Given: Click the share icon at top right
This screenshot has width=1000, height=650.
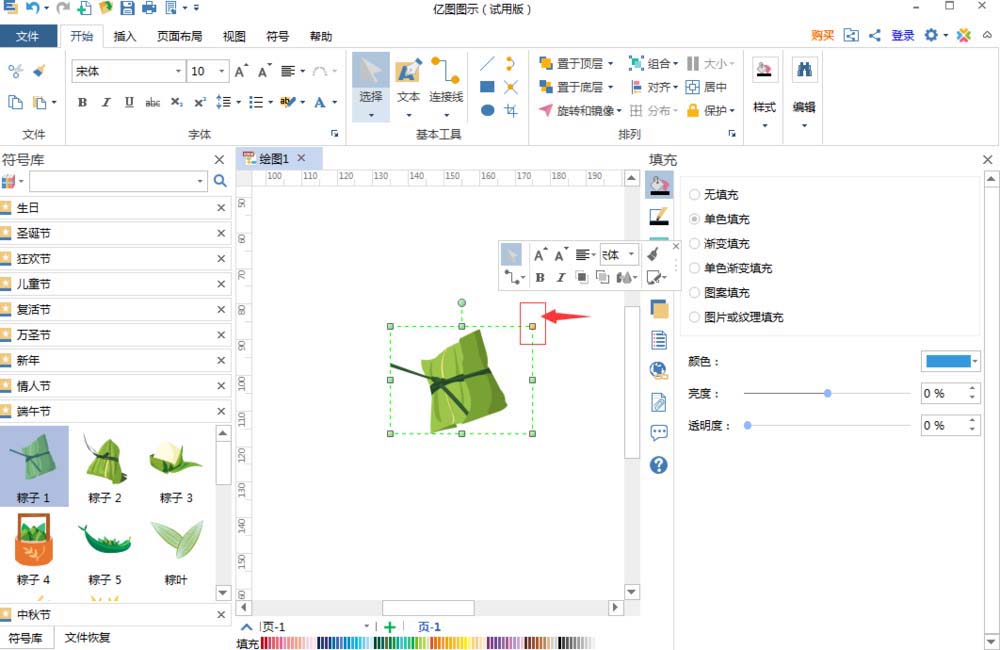Looking at the screenshot, I should [x=875, y=35].
